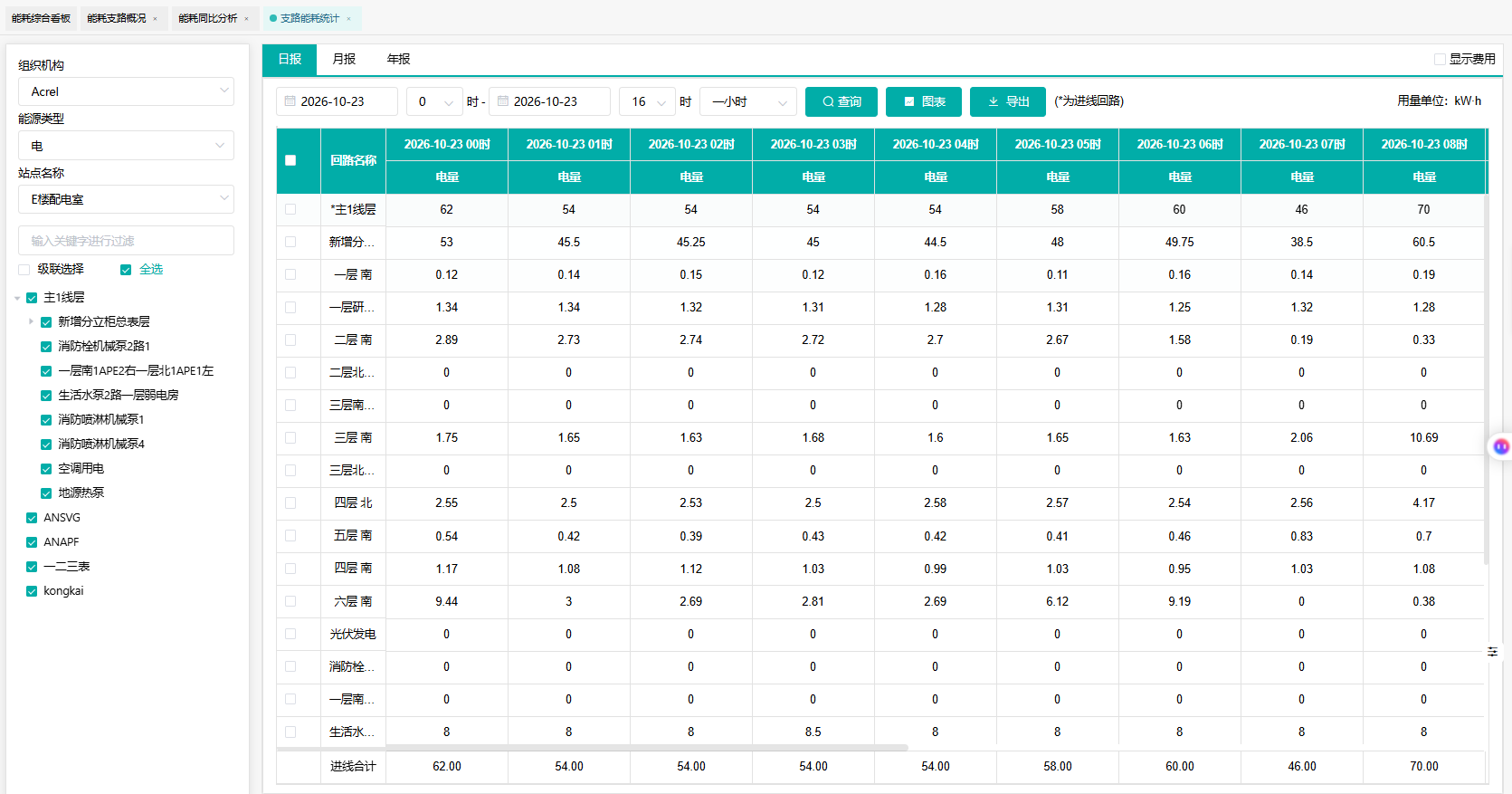
Task: Focus the 输入关键字进行过滤 input field
Action: point(126,241)
